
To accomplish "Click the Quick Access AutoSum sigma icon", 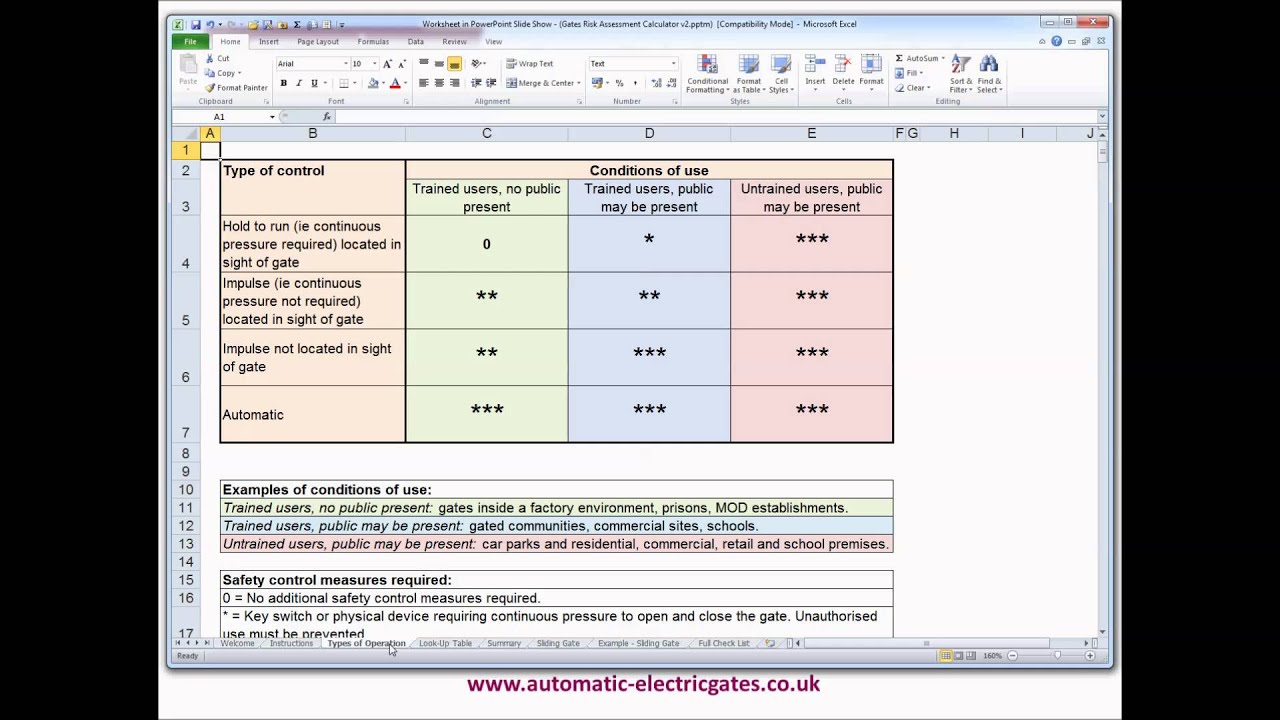I will tap(297, 24).
